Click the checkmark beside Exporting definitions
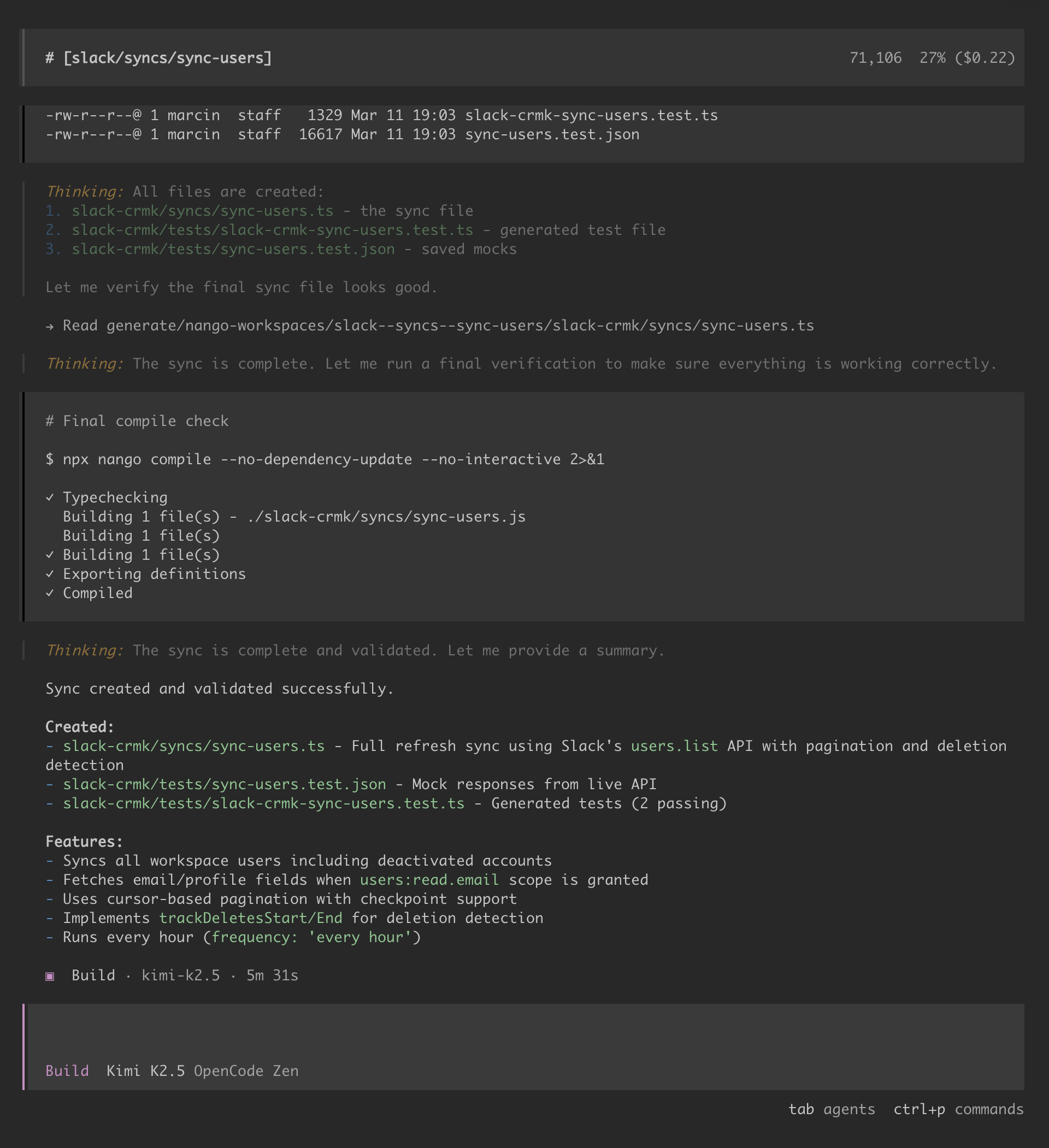The width and height of the screenshot is (1049, 1148). [50, 574]
